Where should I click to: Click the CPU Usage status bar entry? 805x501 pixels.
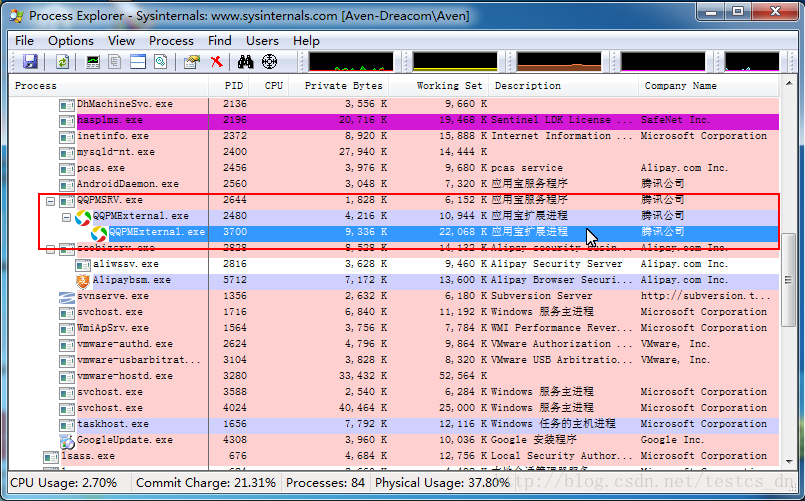pyautogui.click(x=64, y=483)
